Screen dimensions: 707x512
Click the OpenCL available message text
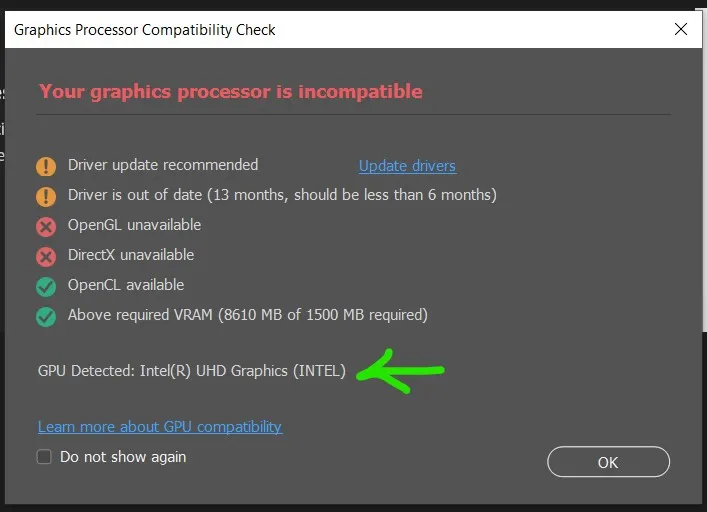(x=126, y=285)
